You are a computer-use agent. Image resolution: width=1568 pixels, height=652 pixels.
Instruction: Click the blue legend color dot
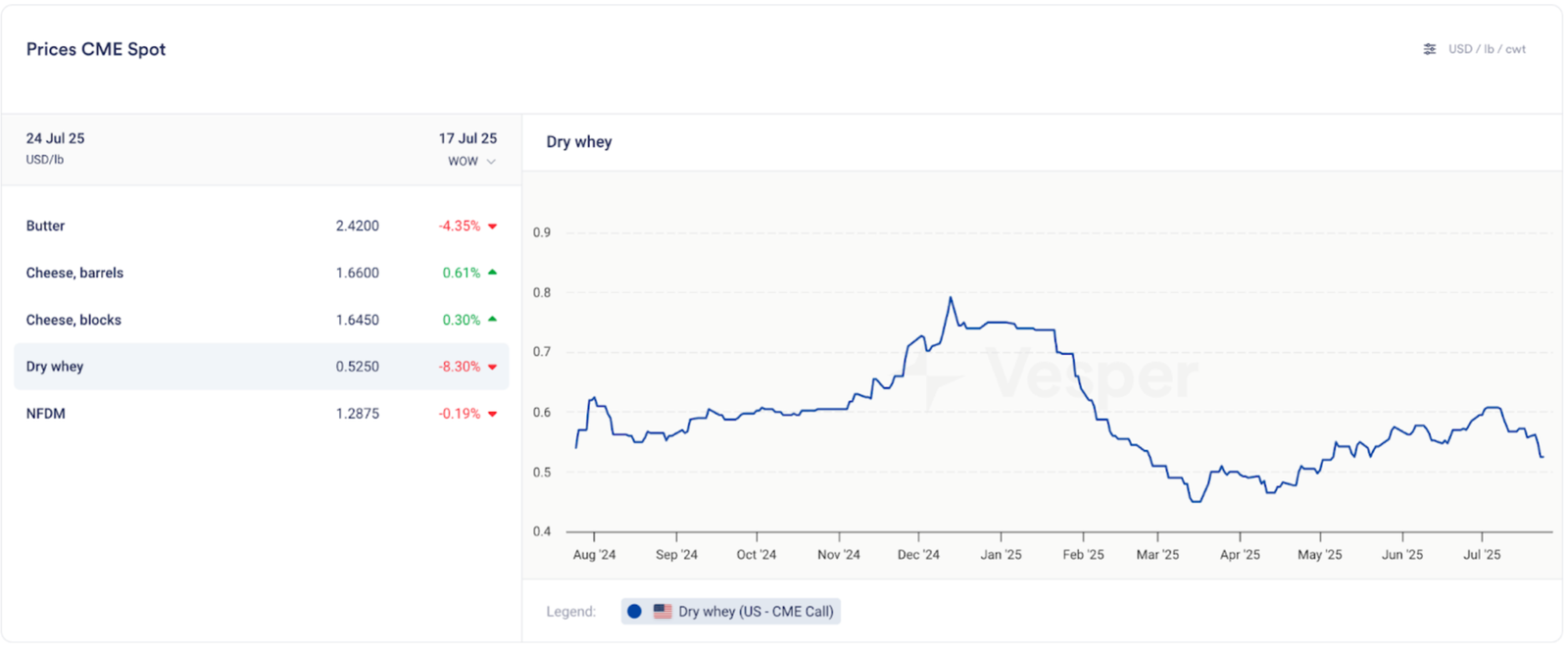tap(634, 611)
